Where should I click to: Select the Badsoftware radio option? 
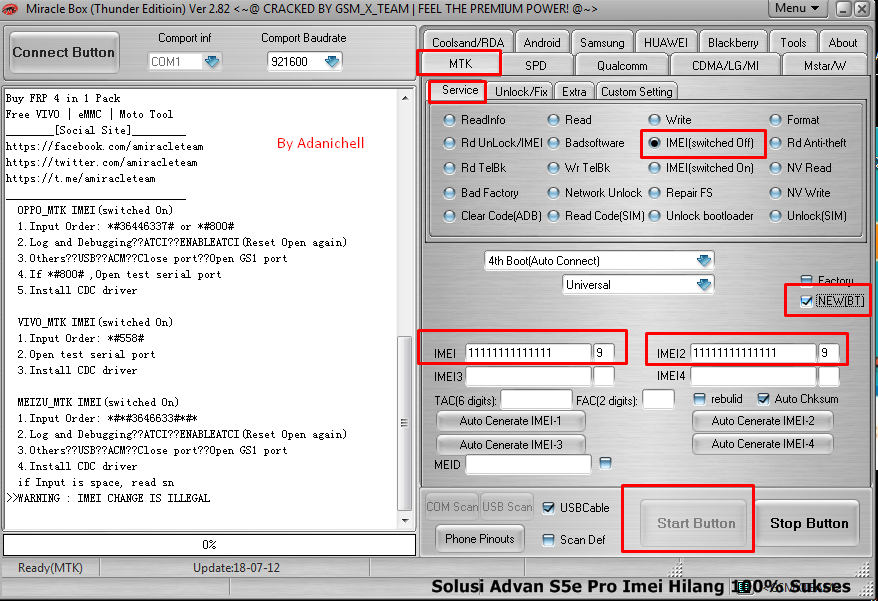pyautogui.click(x=553, y=143)
